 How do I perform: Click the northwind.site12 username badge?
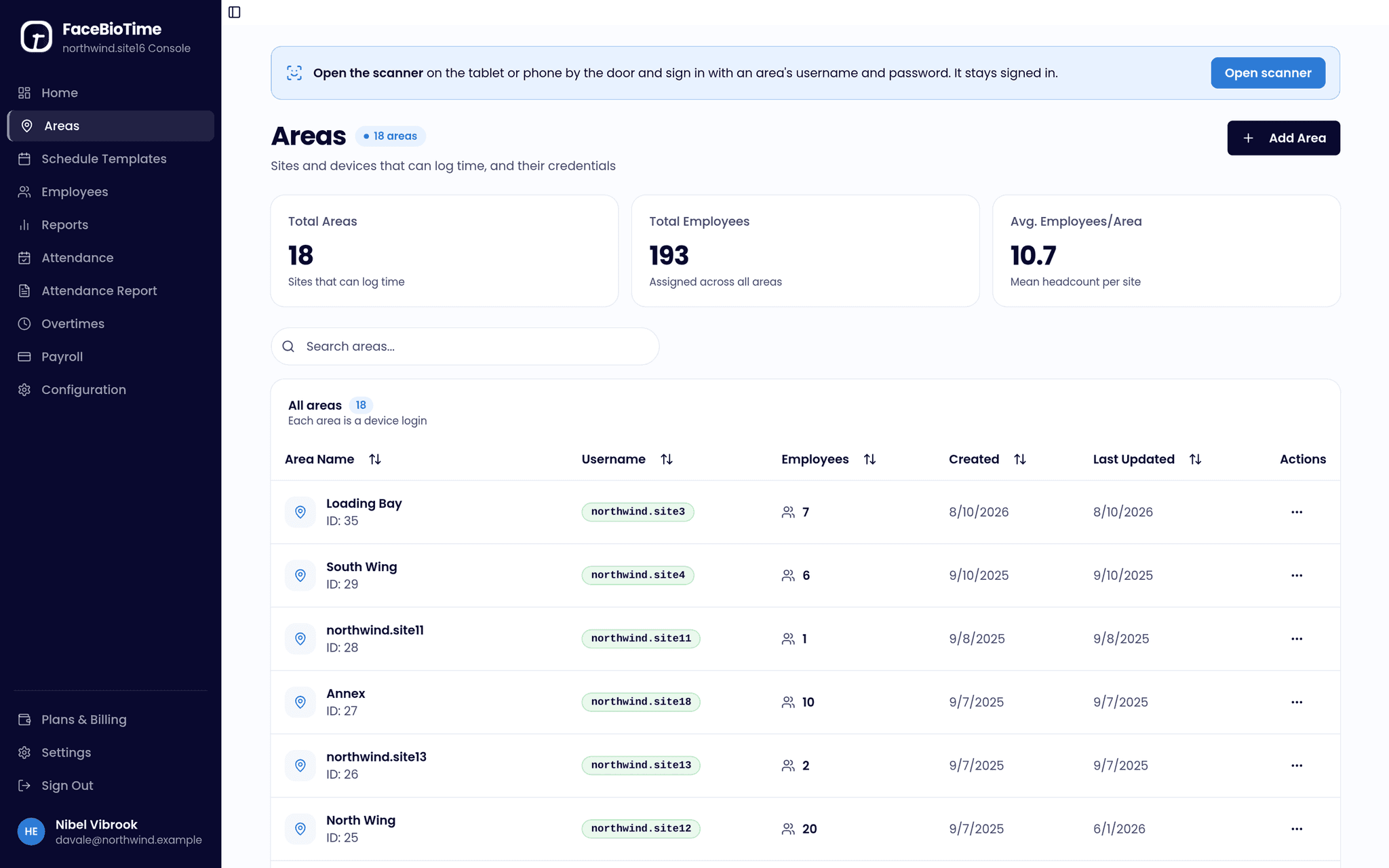[x=641, y=829]
